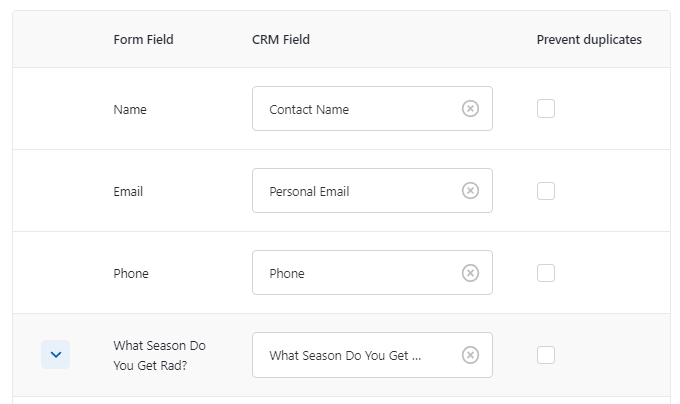
Task: Enable prevent duplicates for Name
Action: [546, 109]
